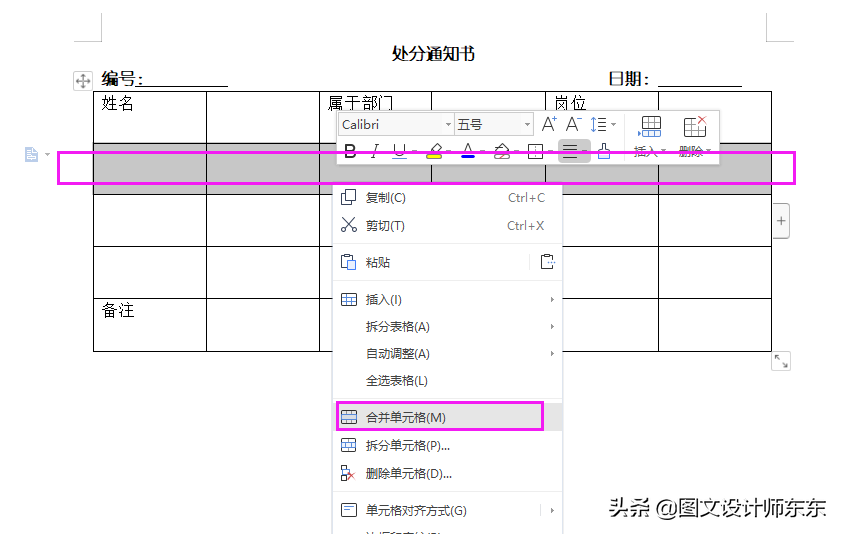Expand the 删除 dropdown in mini toolbar
Image resolution: width=842 pixels, height=534 pixels.
click(709, 151)
